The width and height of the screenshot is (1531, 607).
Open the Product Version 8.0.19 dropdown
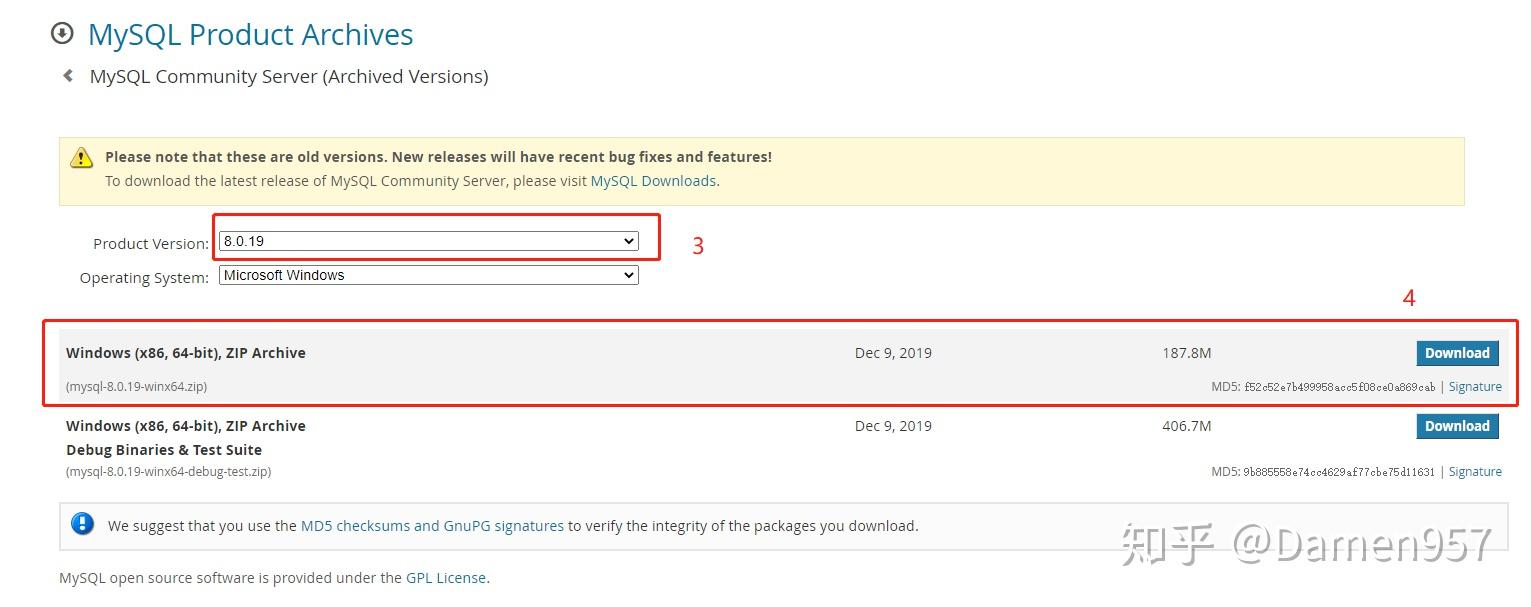428,241
